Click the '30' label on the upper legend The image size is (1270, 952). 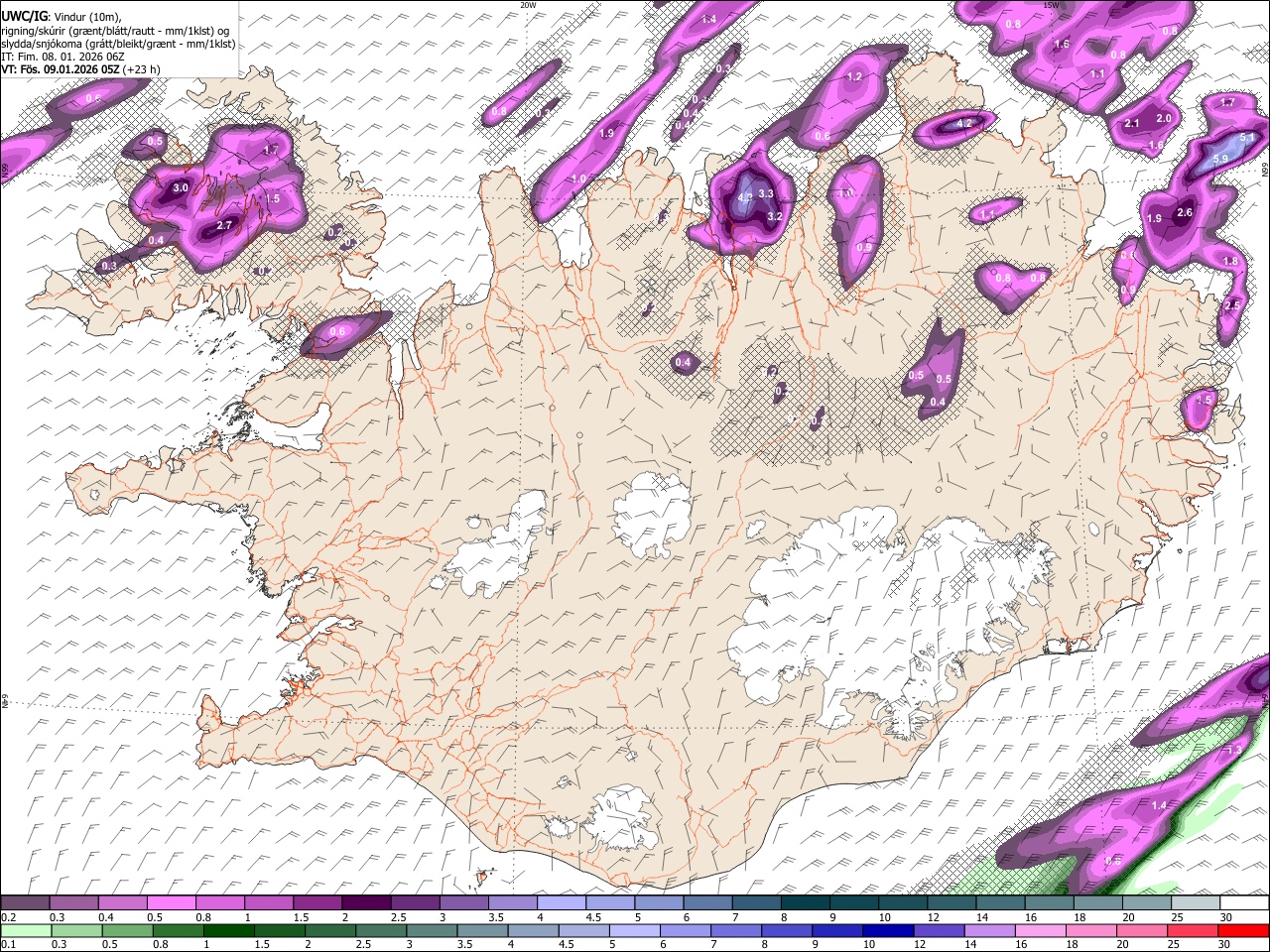(x=1226, y=917)
